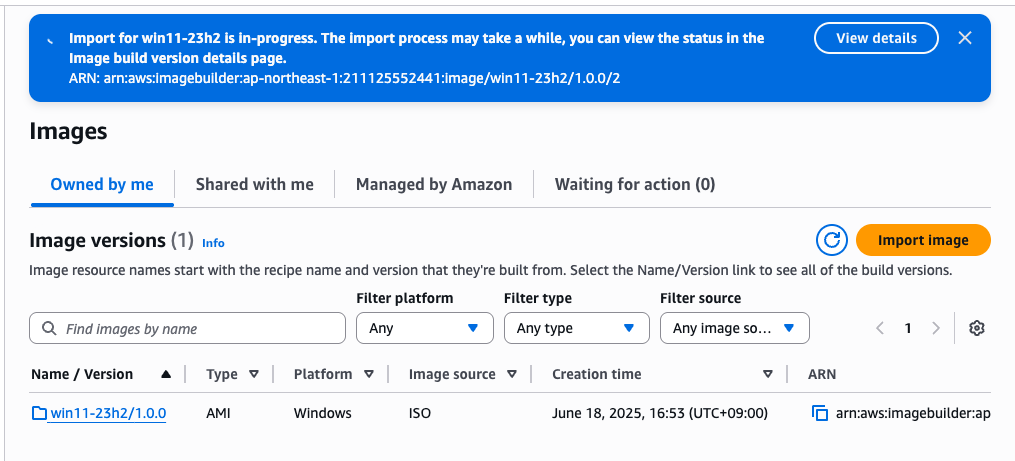This screenshot has width=1015, height=461.
Task: Open table preferences gear icon
Action: (x=977, y=328)
